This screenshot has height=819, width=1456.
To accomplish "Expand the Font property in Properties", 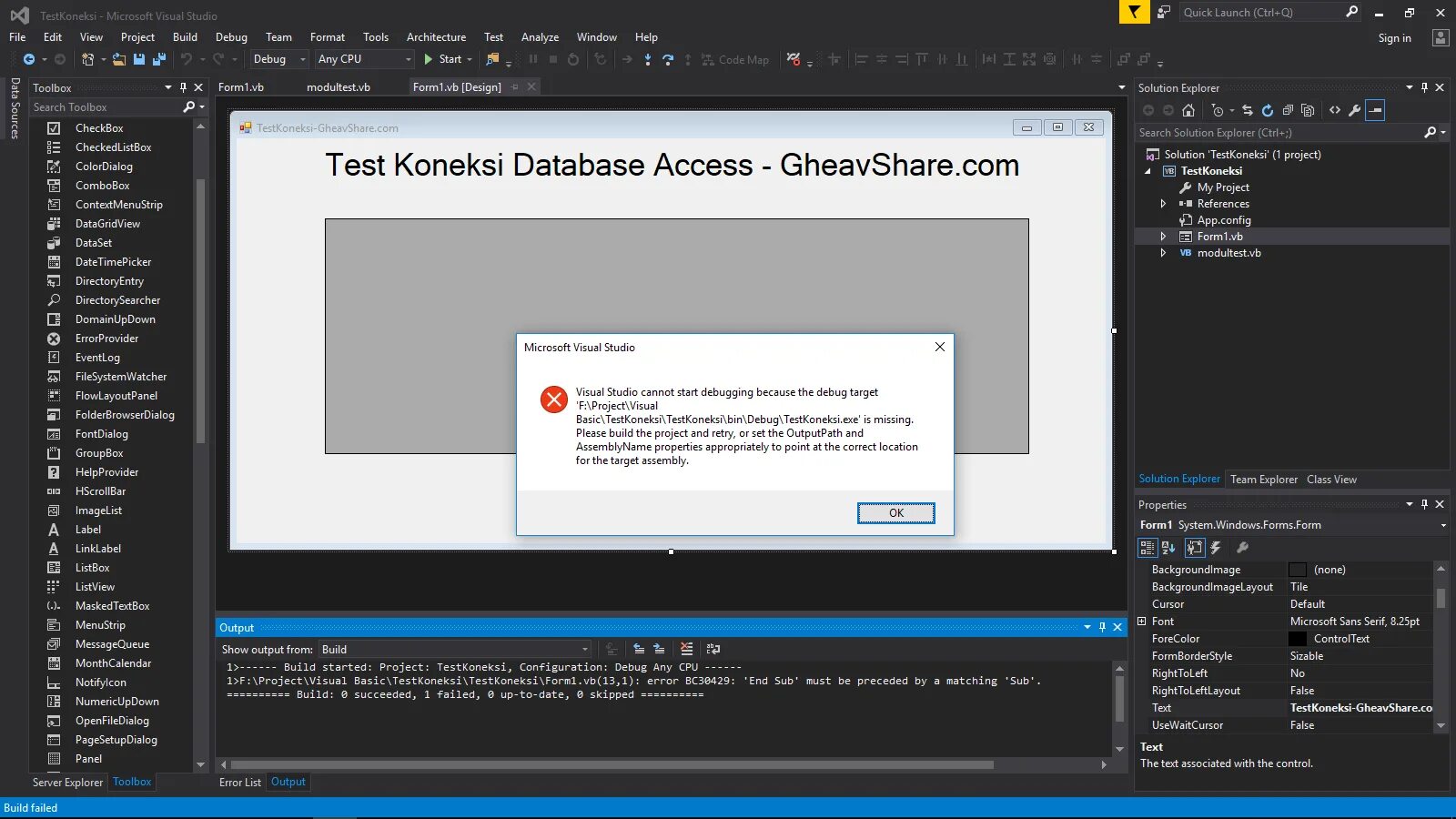I will coord(1142,622).
